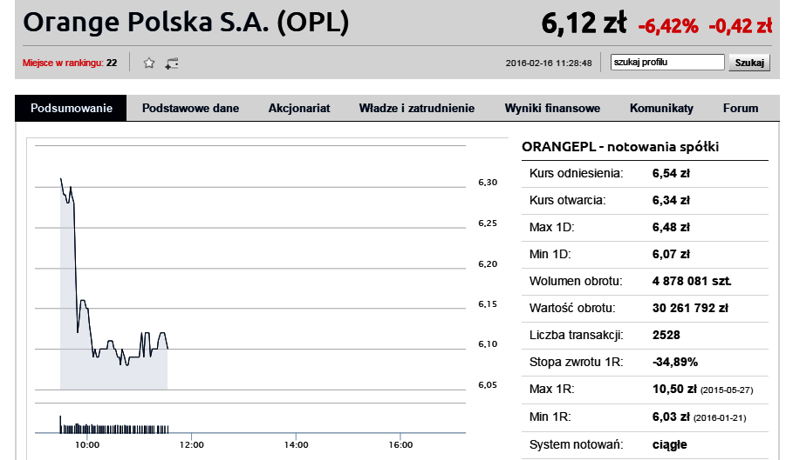Image resolution: width=786 pixels, height=460 pixels.
Task: Select System notowań value ciągłe
Action: tap(670, 445)
